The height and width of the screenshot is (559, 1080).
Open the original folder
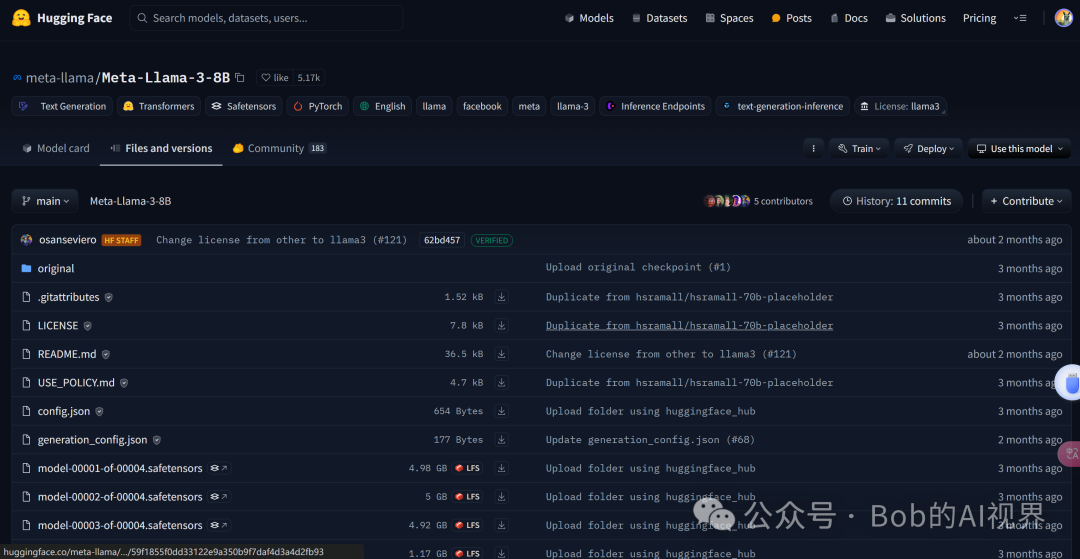pyautogui.click(x=56, y=268)
